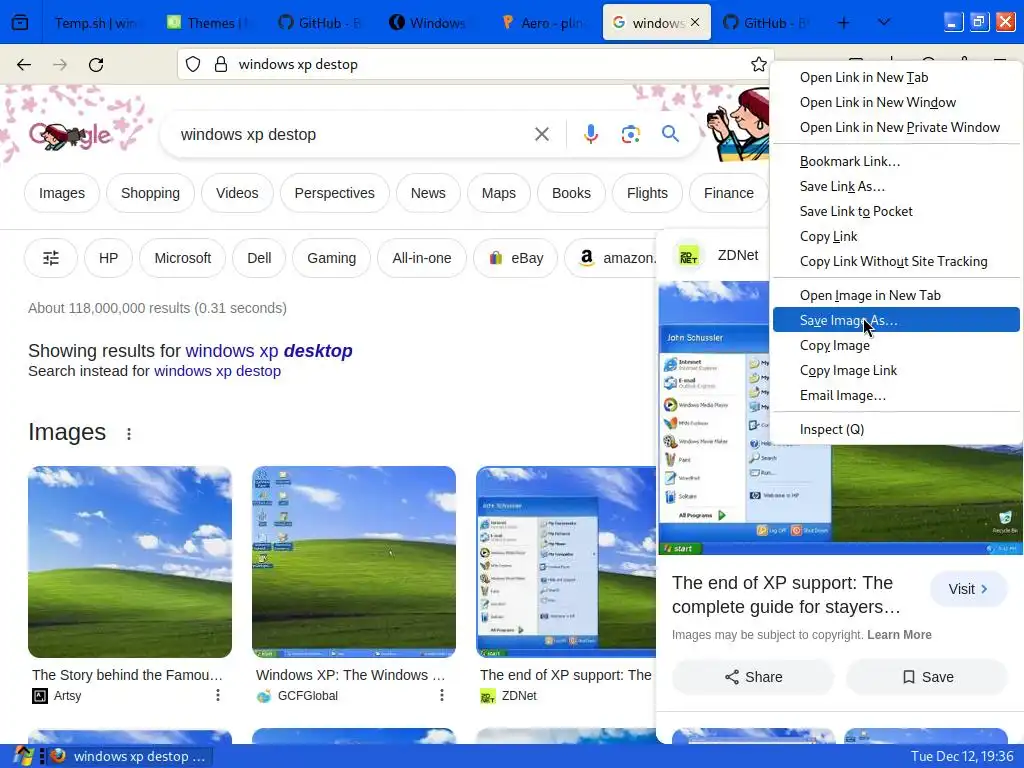Open more options for GCFGlobal result

441,696
